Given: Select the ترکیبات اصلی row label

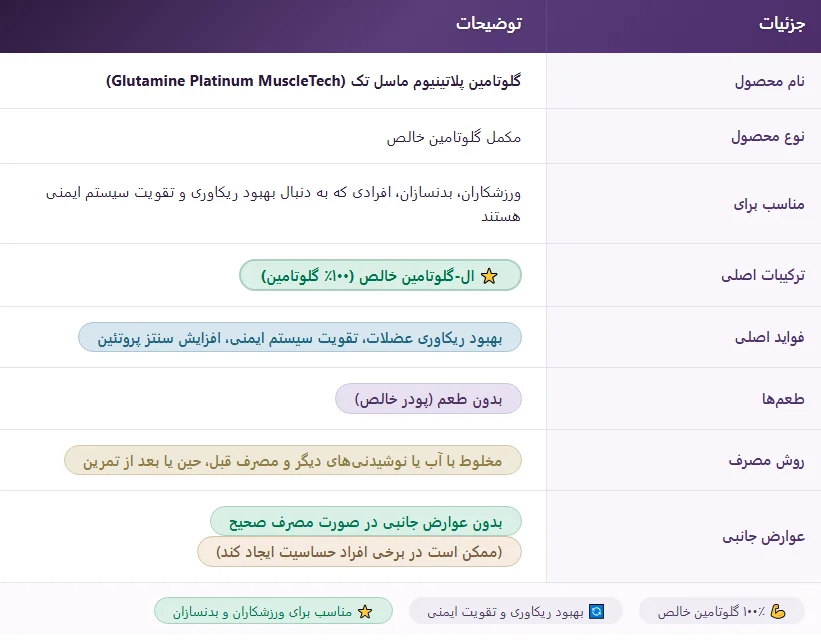Looking at the screenshot, I should click(763, 275).
